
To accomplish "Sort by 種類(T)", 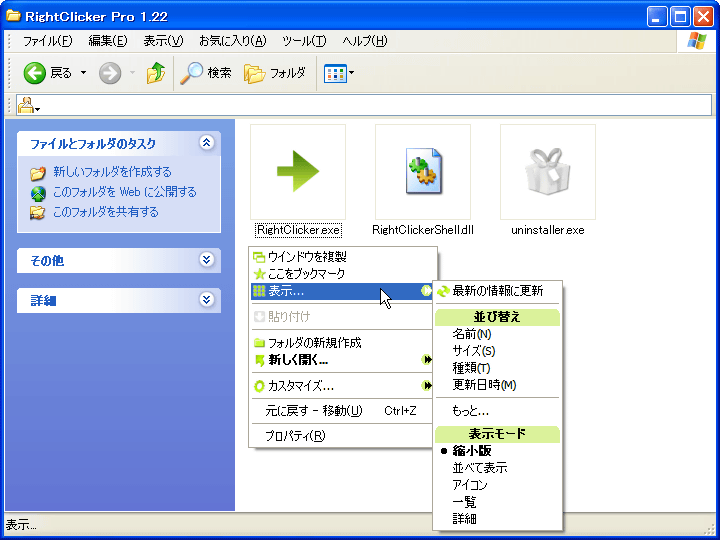I will click(498, 368).
